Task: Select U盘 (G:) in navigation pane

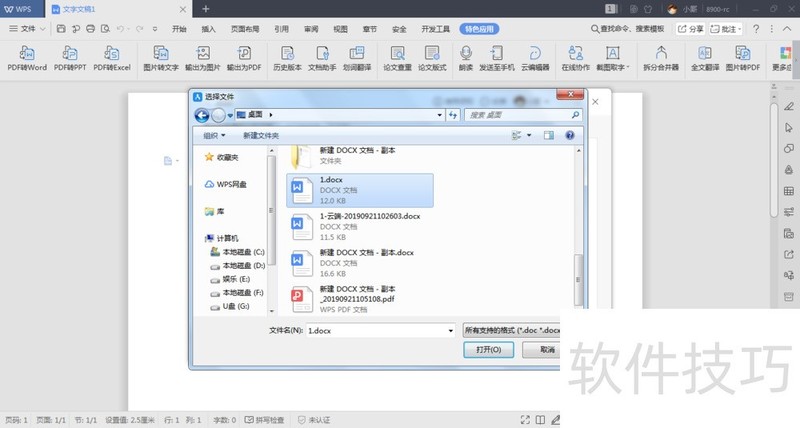Action: [x=230, y=307]
